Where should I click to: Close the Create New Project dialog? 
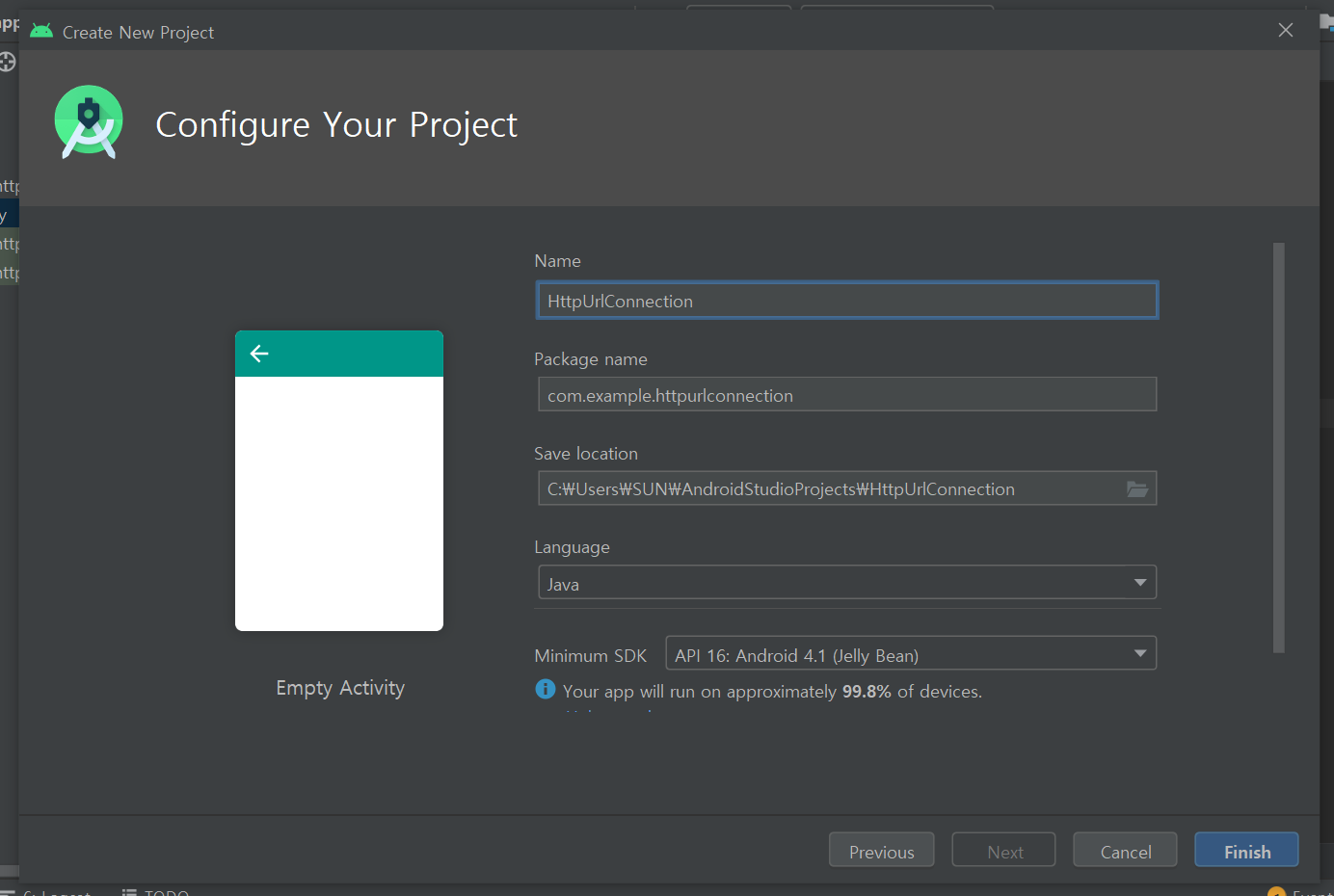[1285, 31]
